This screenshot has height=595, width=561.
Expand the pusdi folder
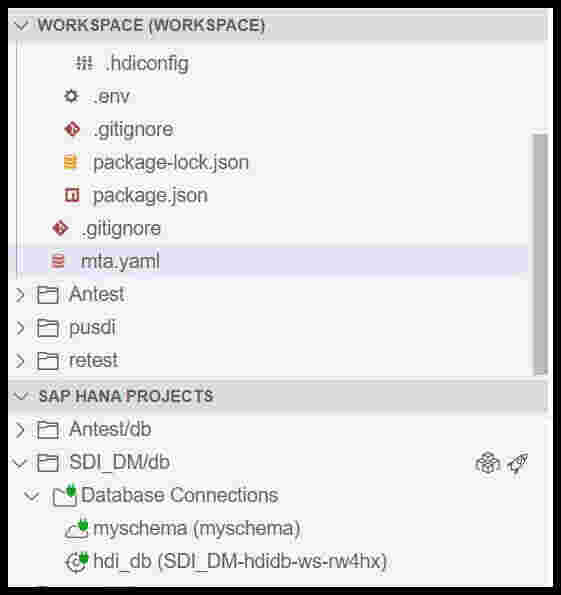pos(20,327)
